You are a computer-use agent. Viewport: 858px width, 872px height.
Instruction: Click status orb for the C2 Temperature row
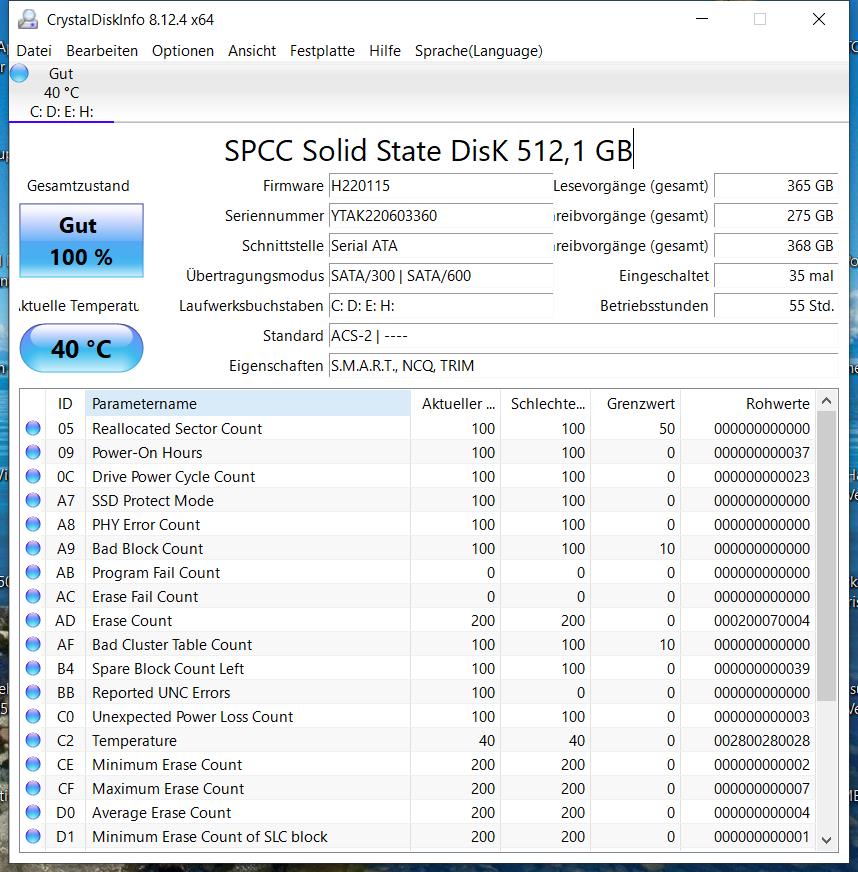coord(33,740)
